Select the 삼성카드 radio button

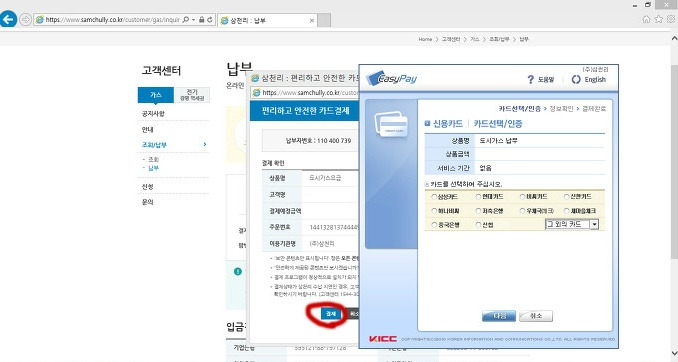(x=434, y=197)
